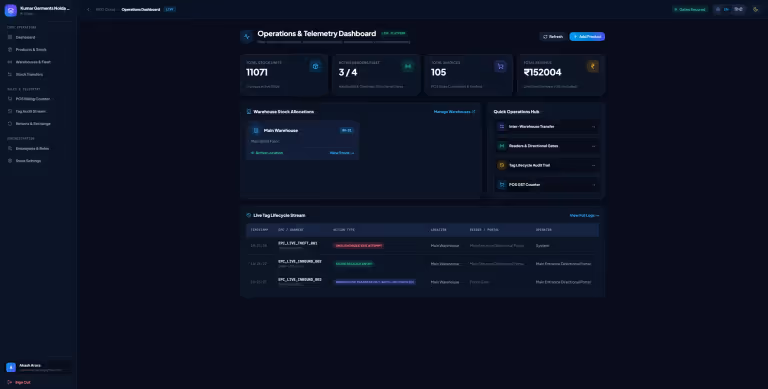This screenshot has height=389, width=768.
Task: Click the Action Type column header
Action: click(344, 230)
